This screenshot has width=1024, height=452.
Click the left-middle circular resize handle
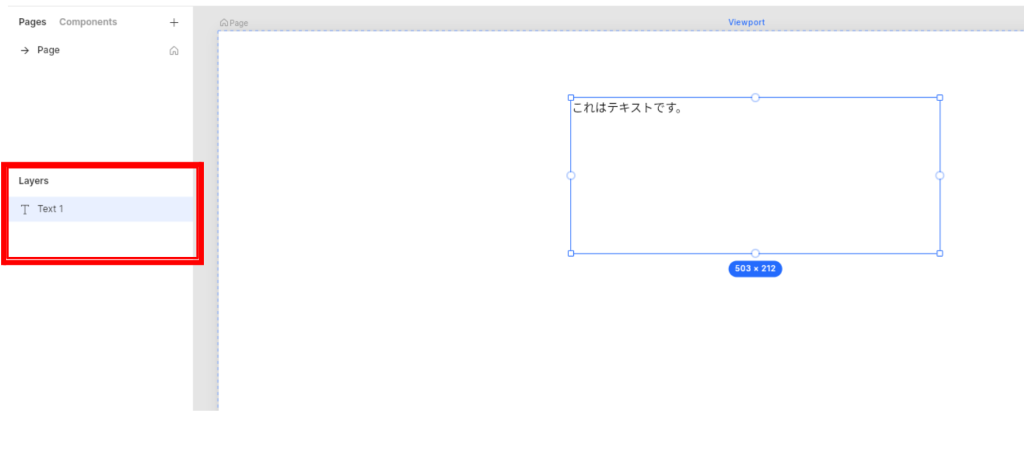(x=571, y=175)
